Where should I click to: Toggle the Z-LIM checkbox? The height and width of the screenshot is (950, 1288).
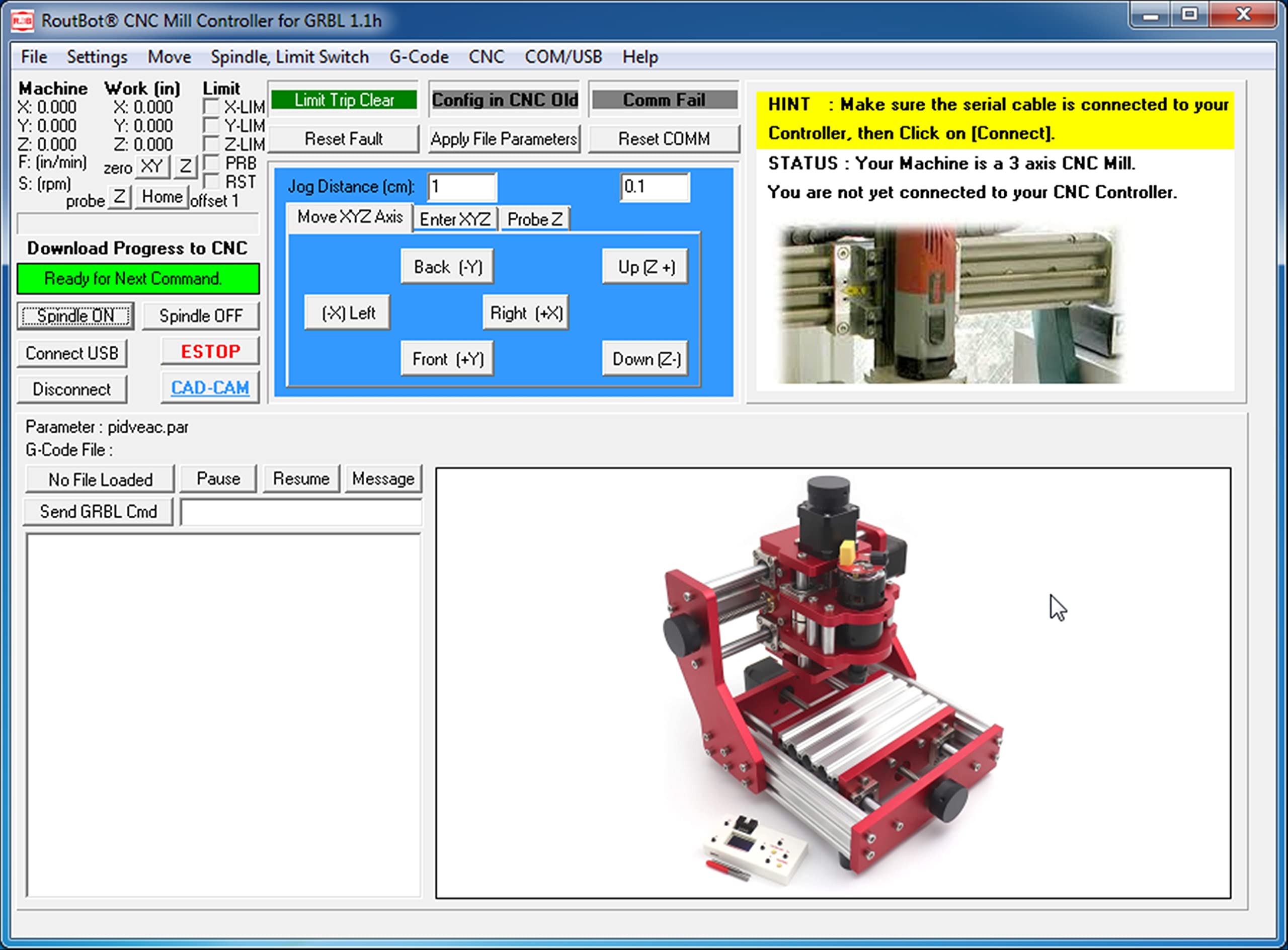point(212,144)
